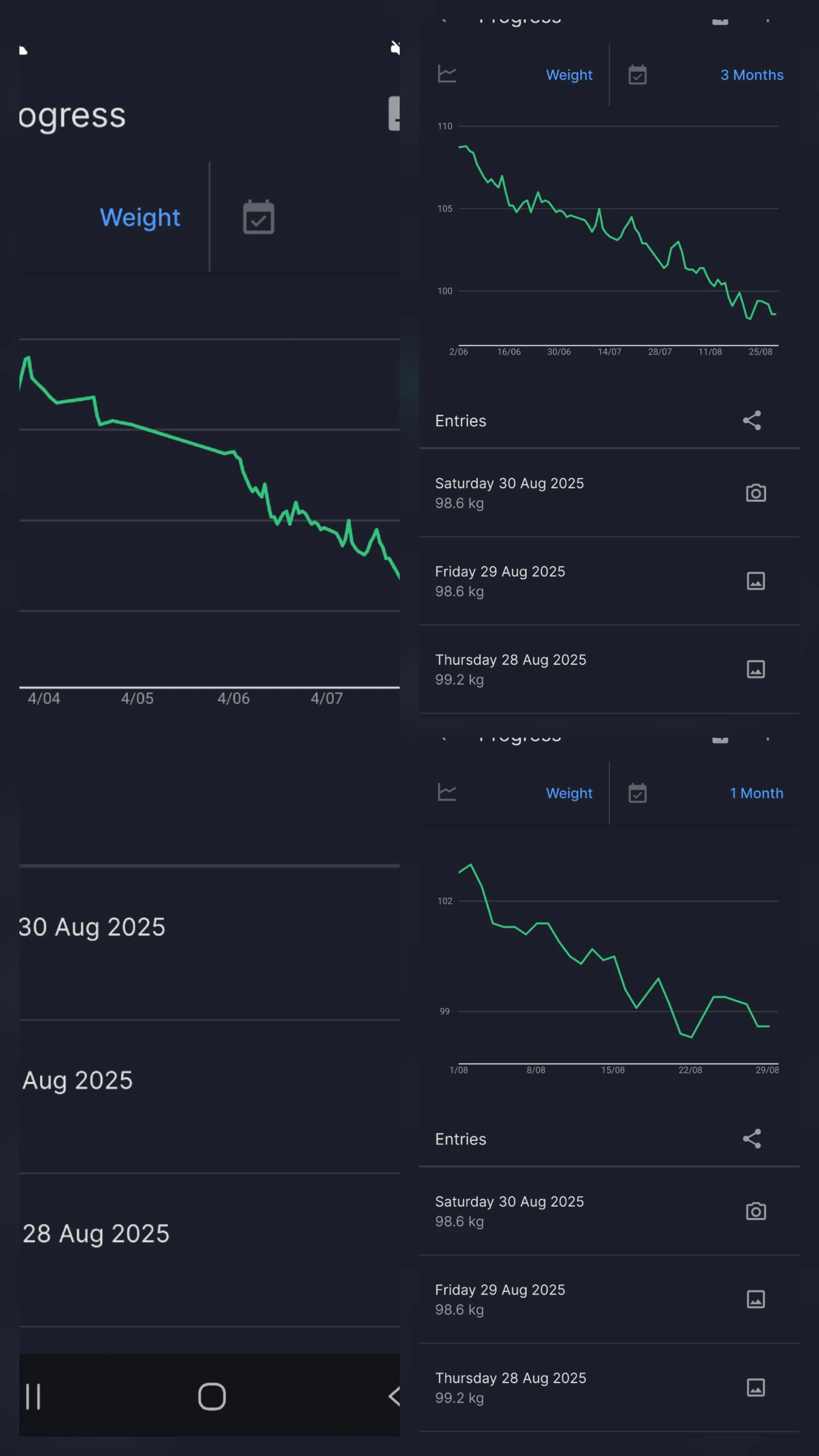Tap camera icon for Saturday entry, 3 Months panel

[756, 493]
